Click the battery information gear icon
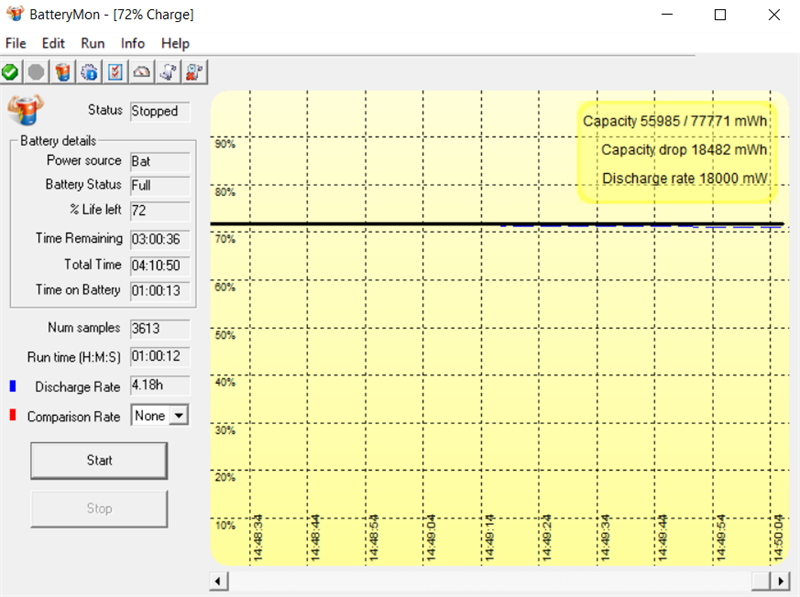This screenshot has height=597, width=800. click(88, 71)
